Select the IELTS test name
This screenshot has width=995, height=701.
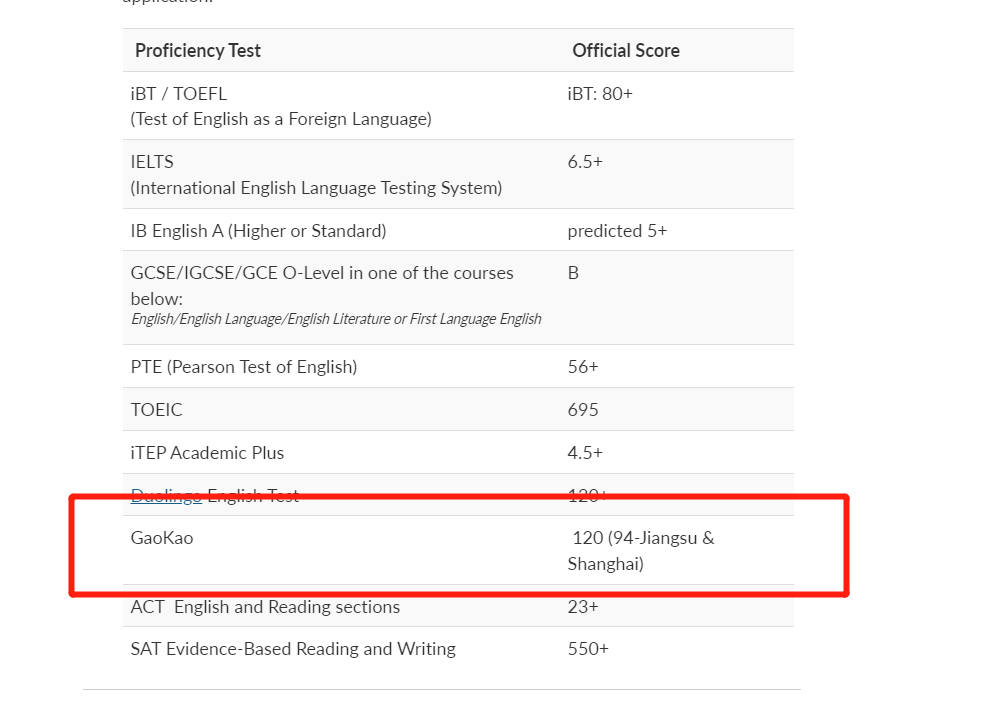[152, 162]
